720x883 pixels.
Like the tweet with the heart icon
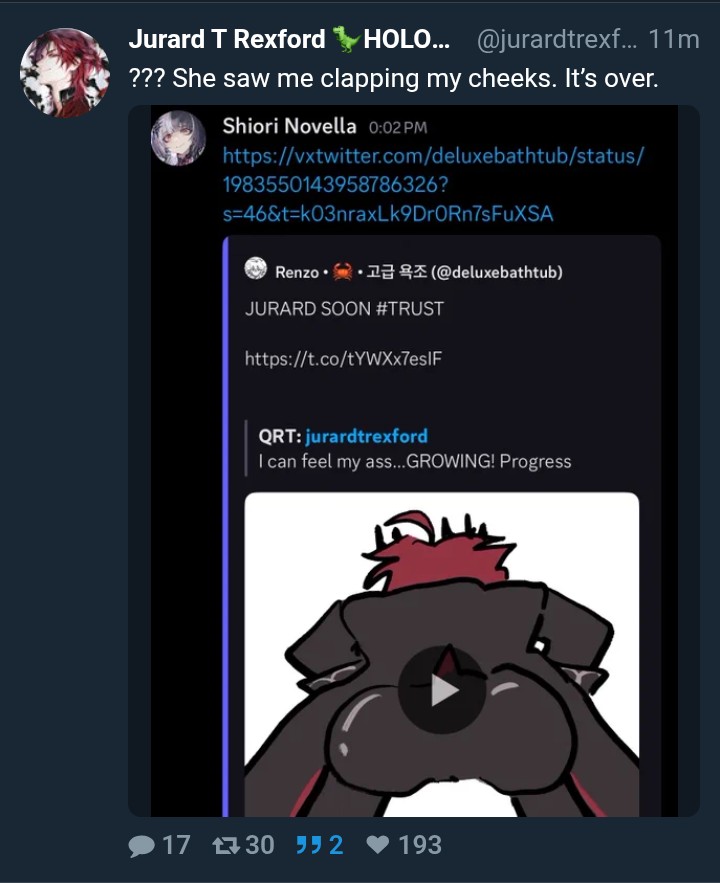377,844
